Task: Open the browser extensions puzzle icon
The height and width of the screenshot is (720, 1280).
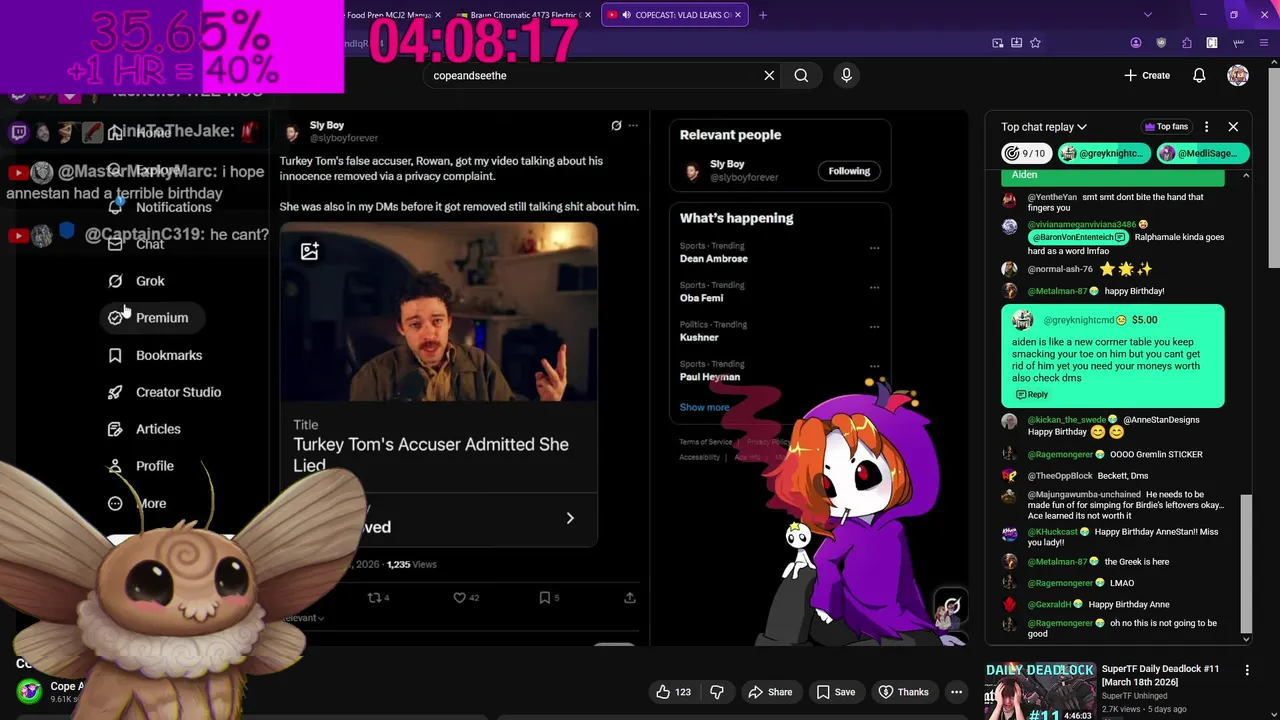Action: tap(1187, 43)
